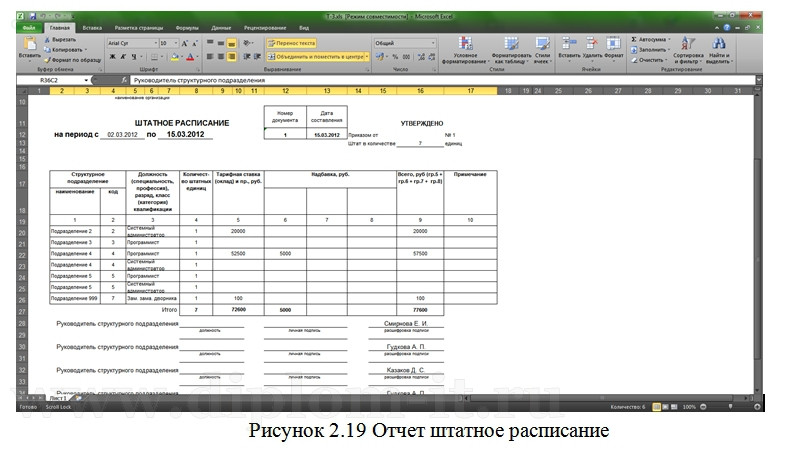Click Sort and Filter (Сортировка и фильтр)
This screenshot has height=457, width=787.
tap(688, 50)
